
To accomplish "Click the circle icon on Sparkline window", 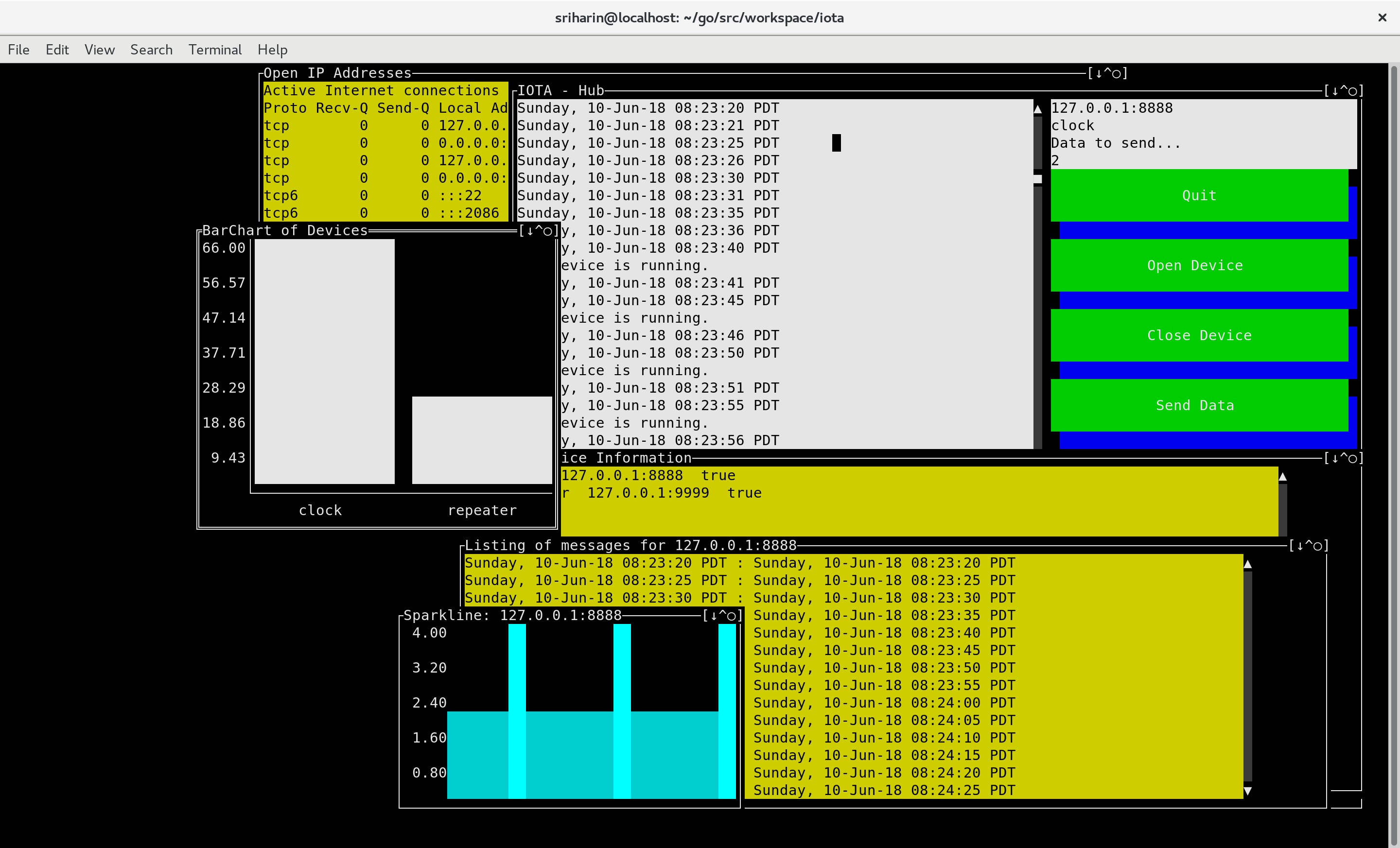I will coord(731,616).
